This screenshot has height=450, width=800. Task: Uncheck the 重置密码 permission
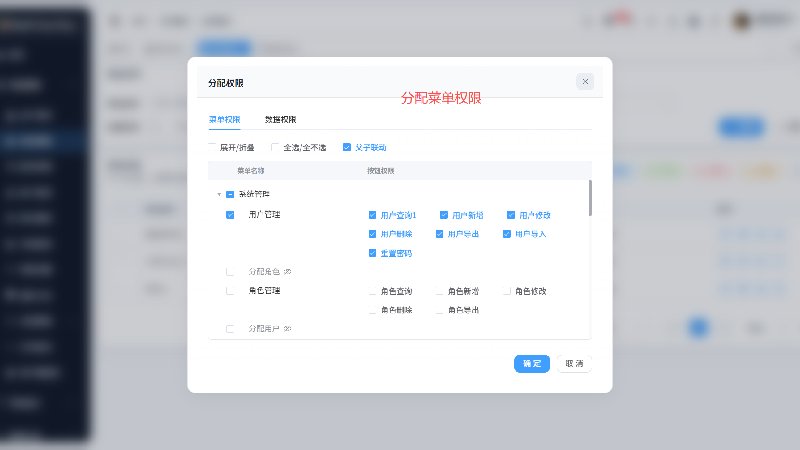click(x=372, y=253)
